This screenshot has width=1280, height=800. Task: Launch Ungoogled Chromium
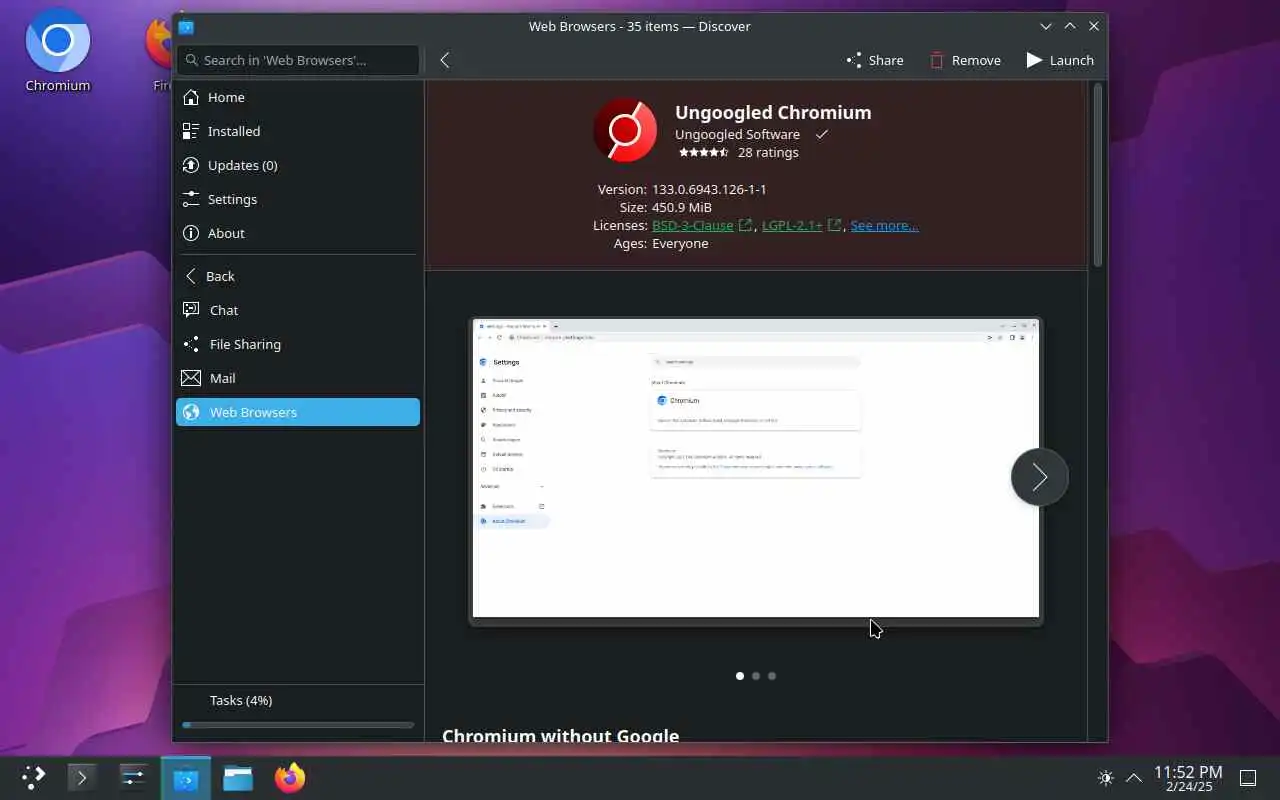click(x=1060, y=60)
